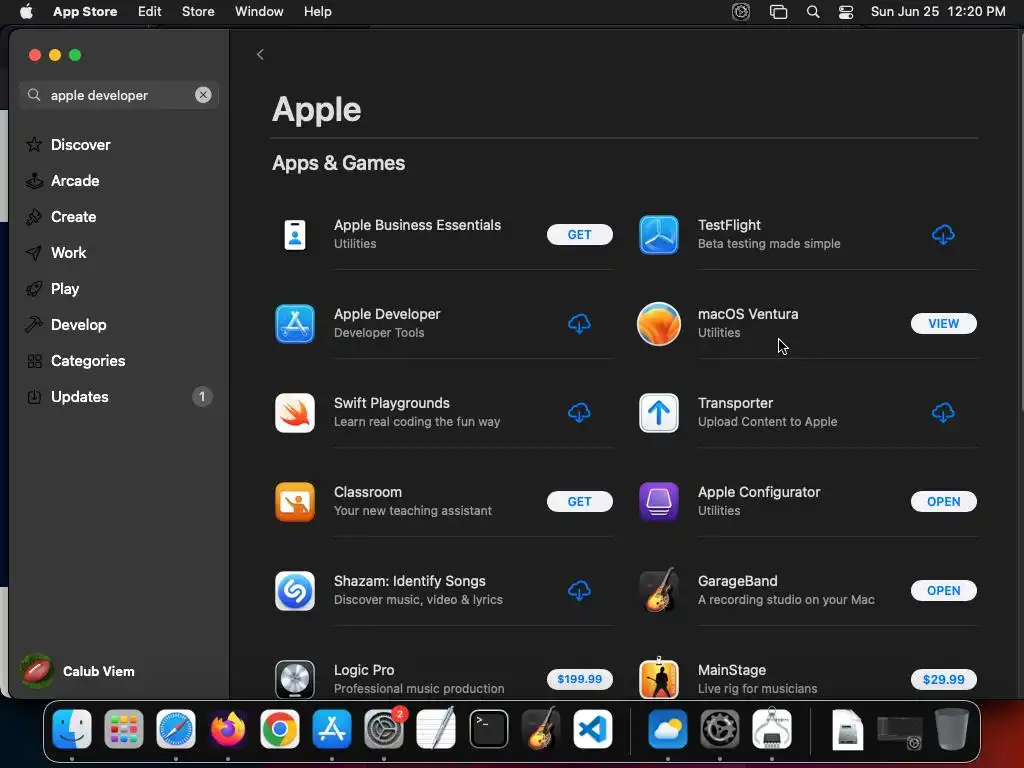Viewport: 1024px width, 768px height.
Task: Open Safari from the dock
Action: (176, 729)
